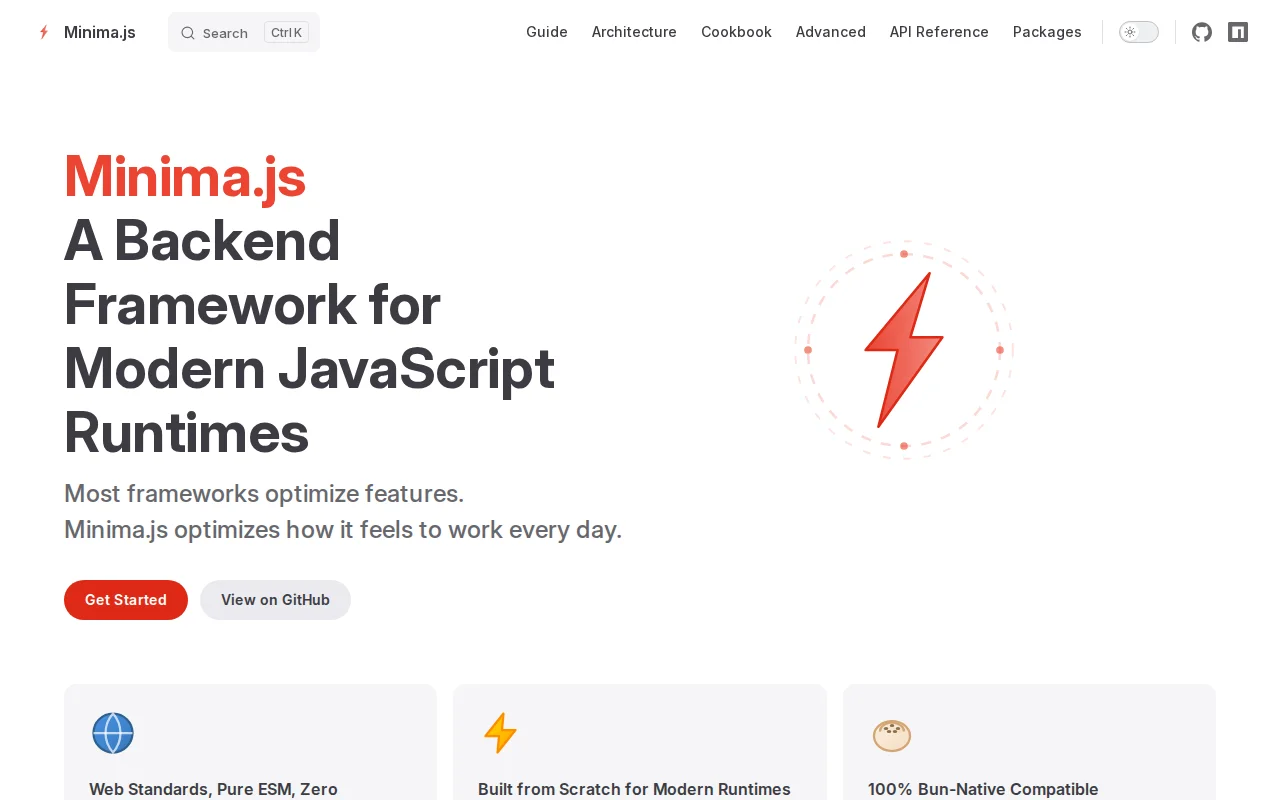Click the Ctrl K shortcut badge
The image size is (1280, 800).
coord(286,33)
